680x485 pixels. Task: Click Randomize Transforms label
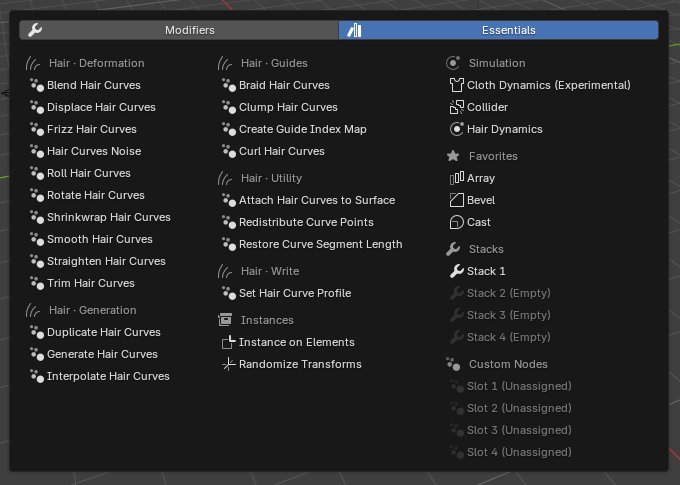coord(300,364)
